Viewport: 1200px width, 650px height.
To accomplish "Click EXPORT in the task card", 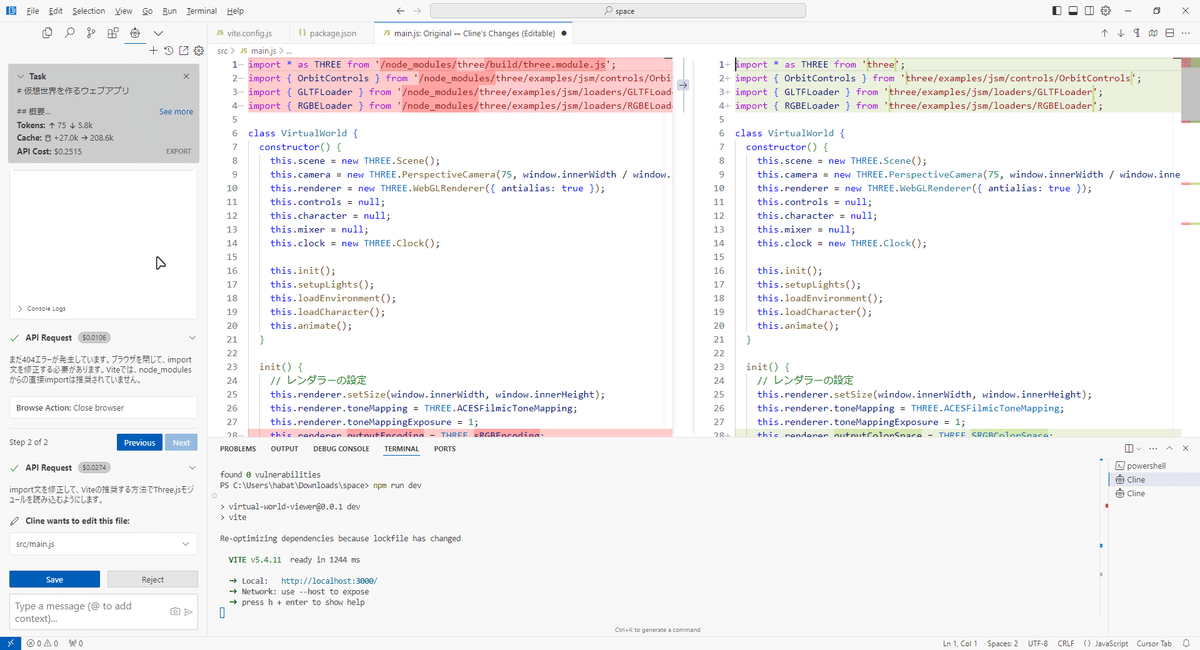I will tap(178, 152).
